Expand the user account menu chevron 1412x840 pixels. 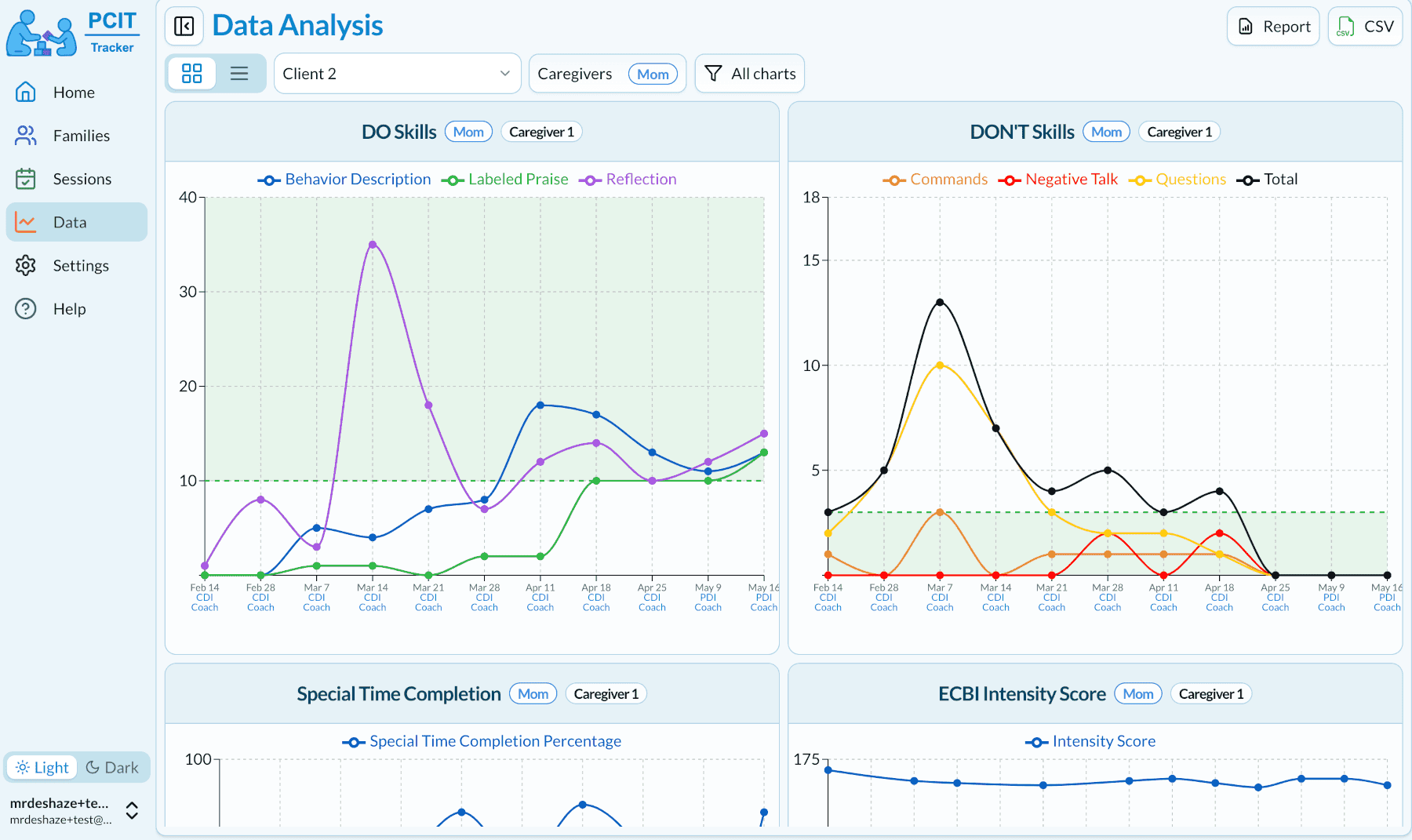click(133, 811)
